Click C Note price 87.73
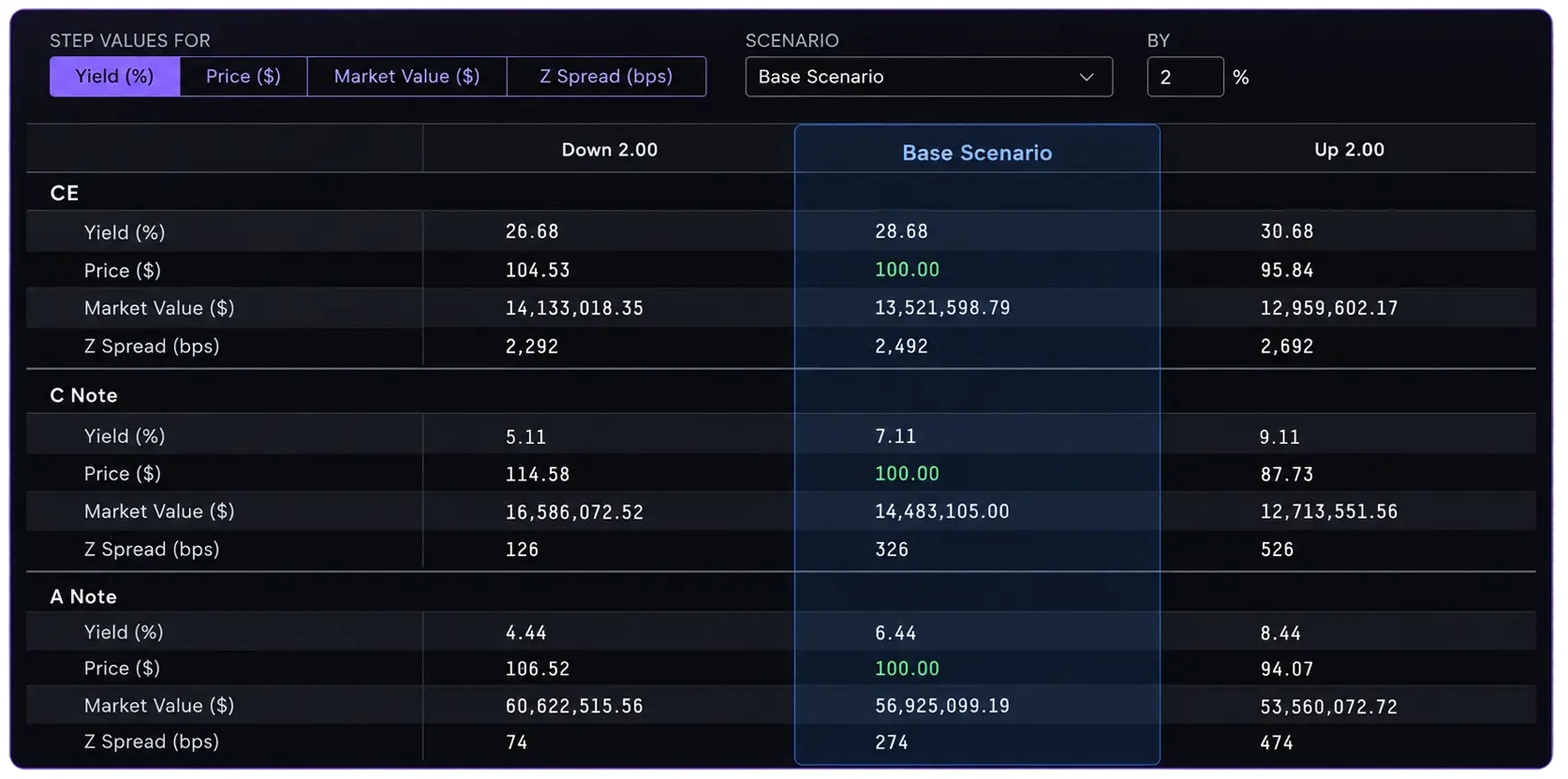Screen dimensions: 1568x779 (1287, 475)
